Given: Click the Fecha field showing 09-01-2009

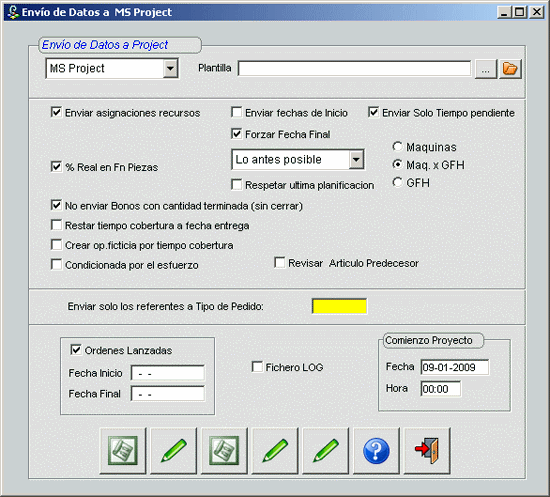Looking at the screenshot, I should (x=455, y=367).
